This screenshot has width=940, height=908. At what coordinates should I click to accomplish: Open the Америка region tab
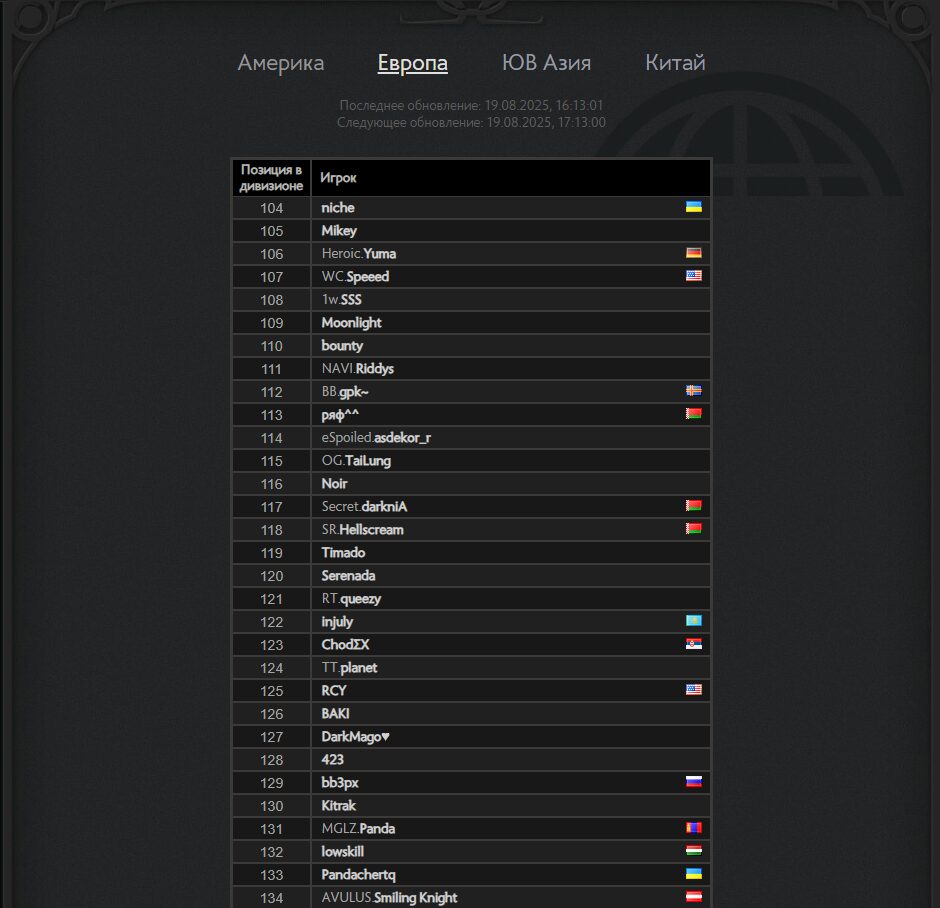point(281,63)
